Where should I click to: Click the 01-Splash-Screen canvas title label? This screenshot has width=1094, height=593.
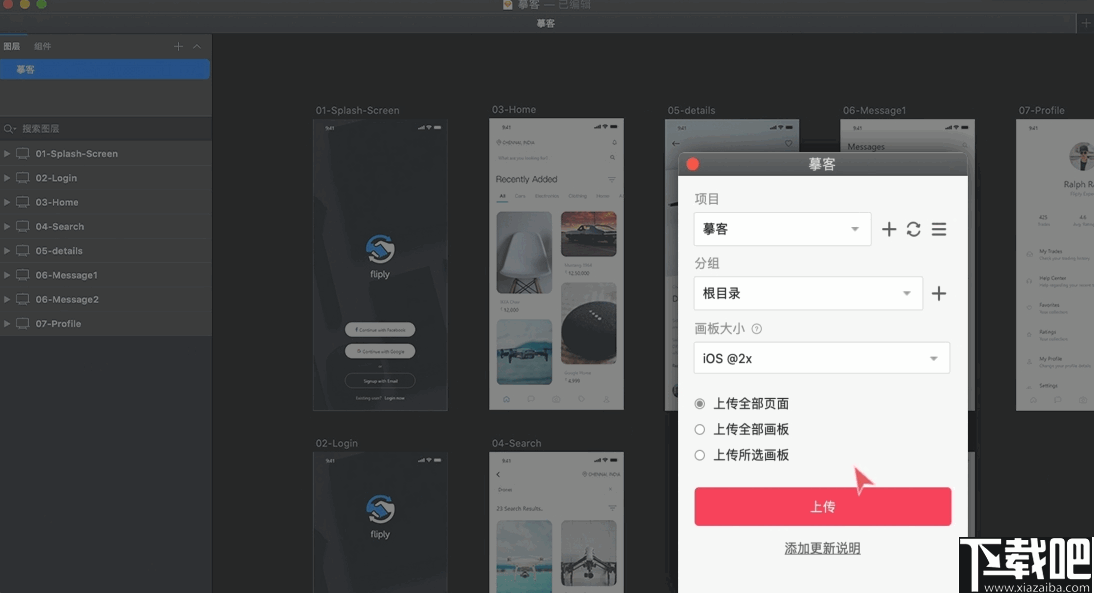click(x=357, y=110)
